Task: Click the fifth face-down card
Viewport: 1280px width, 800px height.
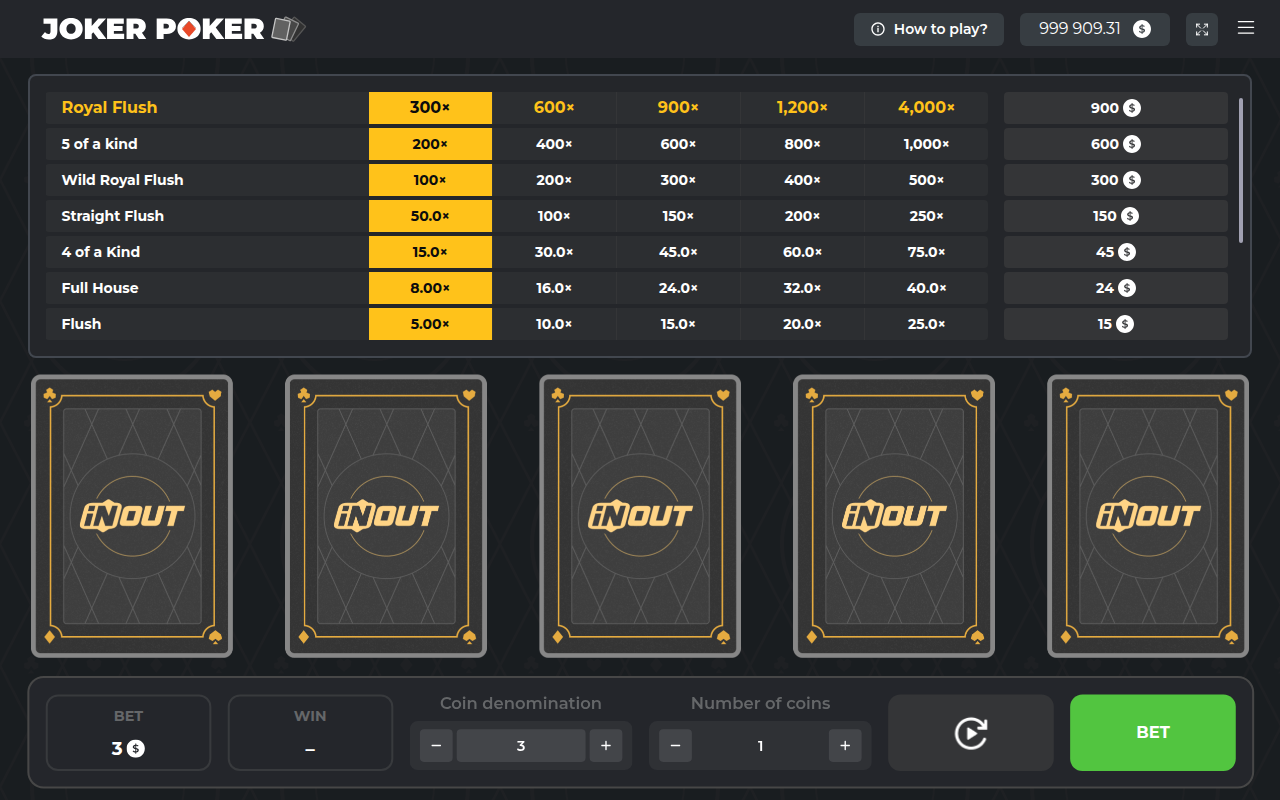Action: point(1148,516)
